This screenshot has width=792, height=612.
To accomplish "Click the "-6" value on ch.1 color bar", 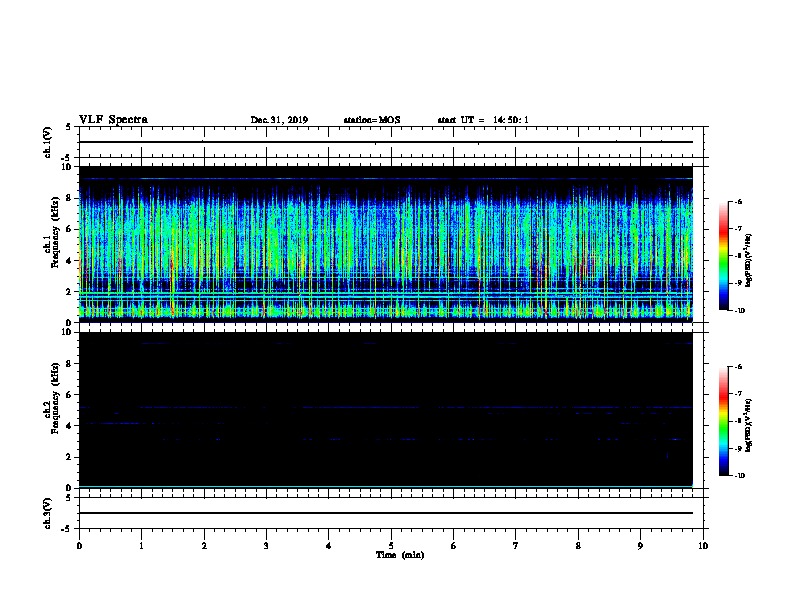I will pos(738,201).
